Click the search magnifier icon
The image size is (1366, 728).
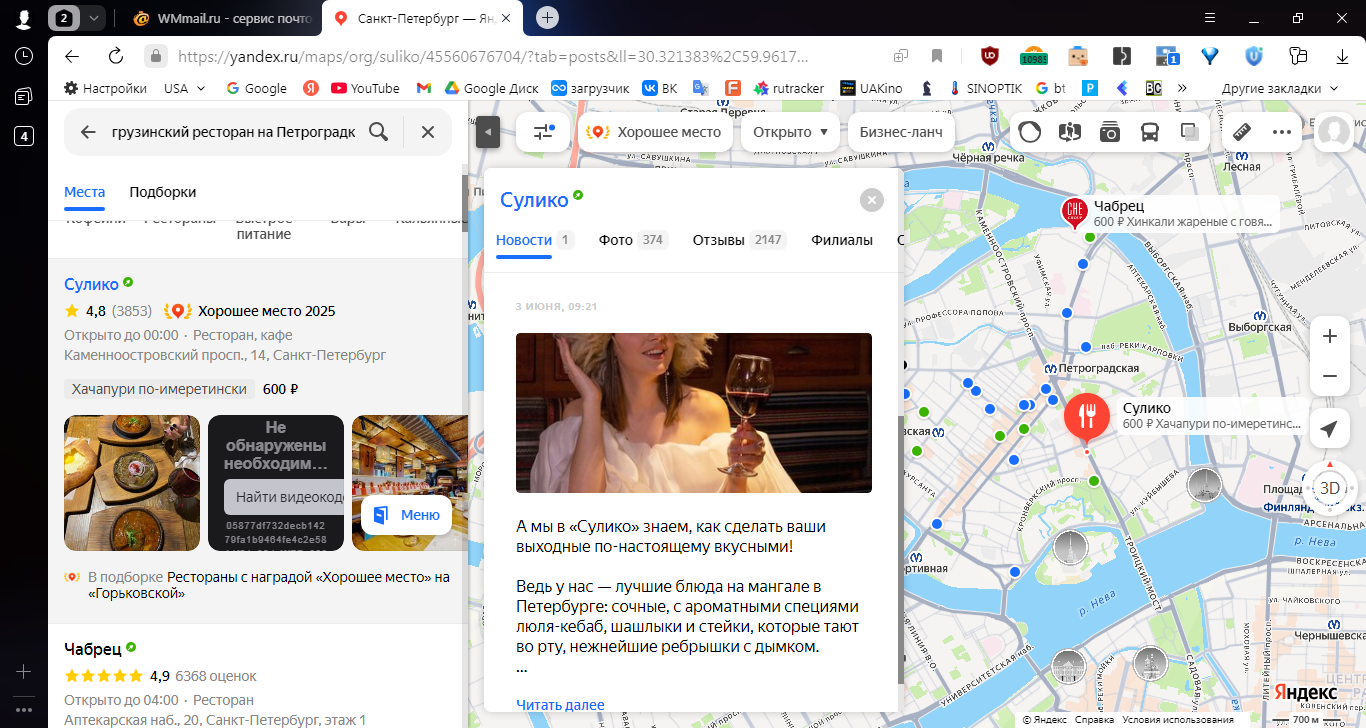[378, 132]
